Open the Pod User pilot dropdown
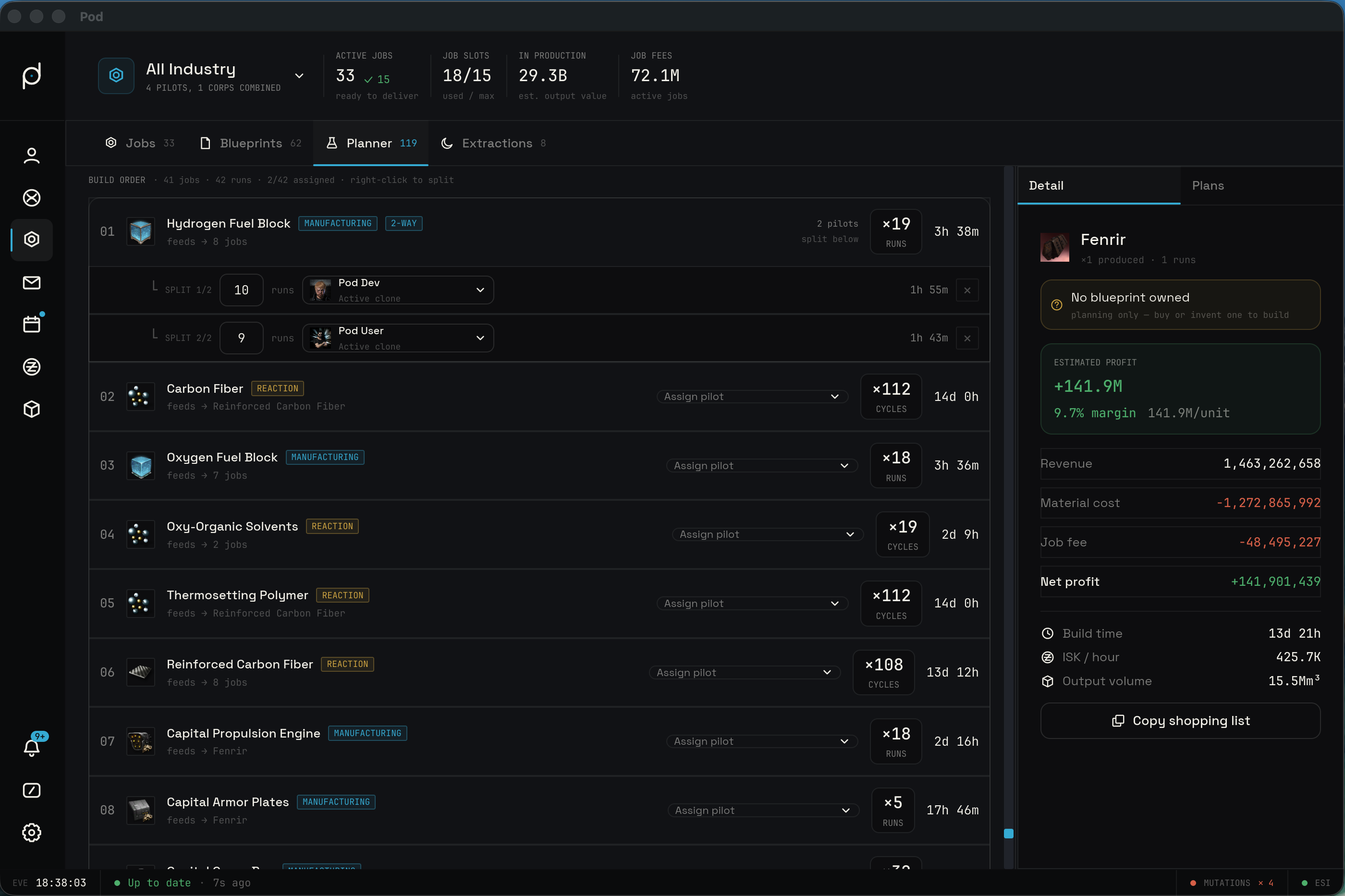1345x896 pixels. (398, 339)
